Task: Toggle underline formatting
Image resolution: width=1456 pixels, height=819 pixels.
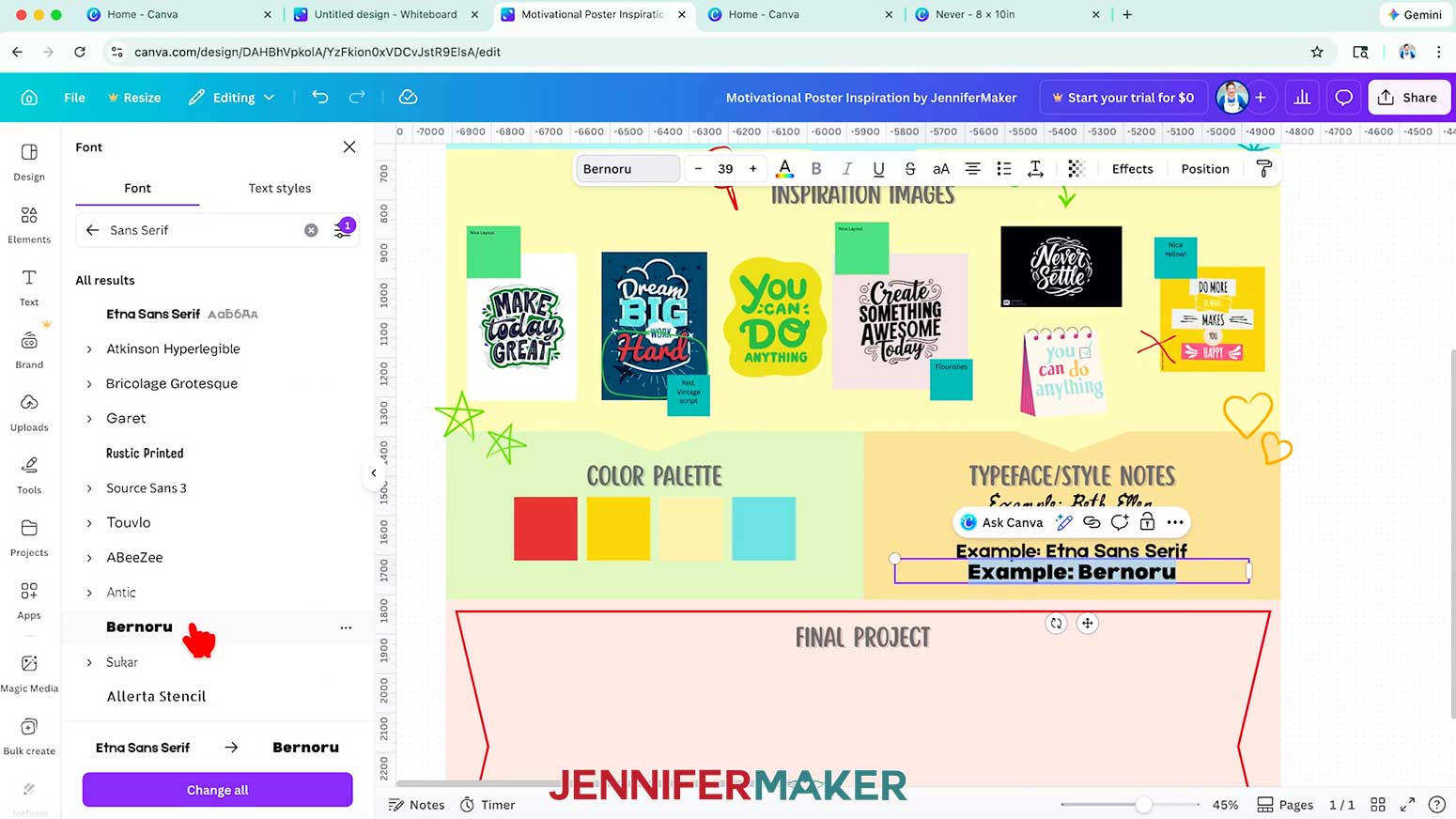Action: pos(878,169)
